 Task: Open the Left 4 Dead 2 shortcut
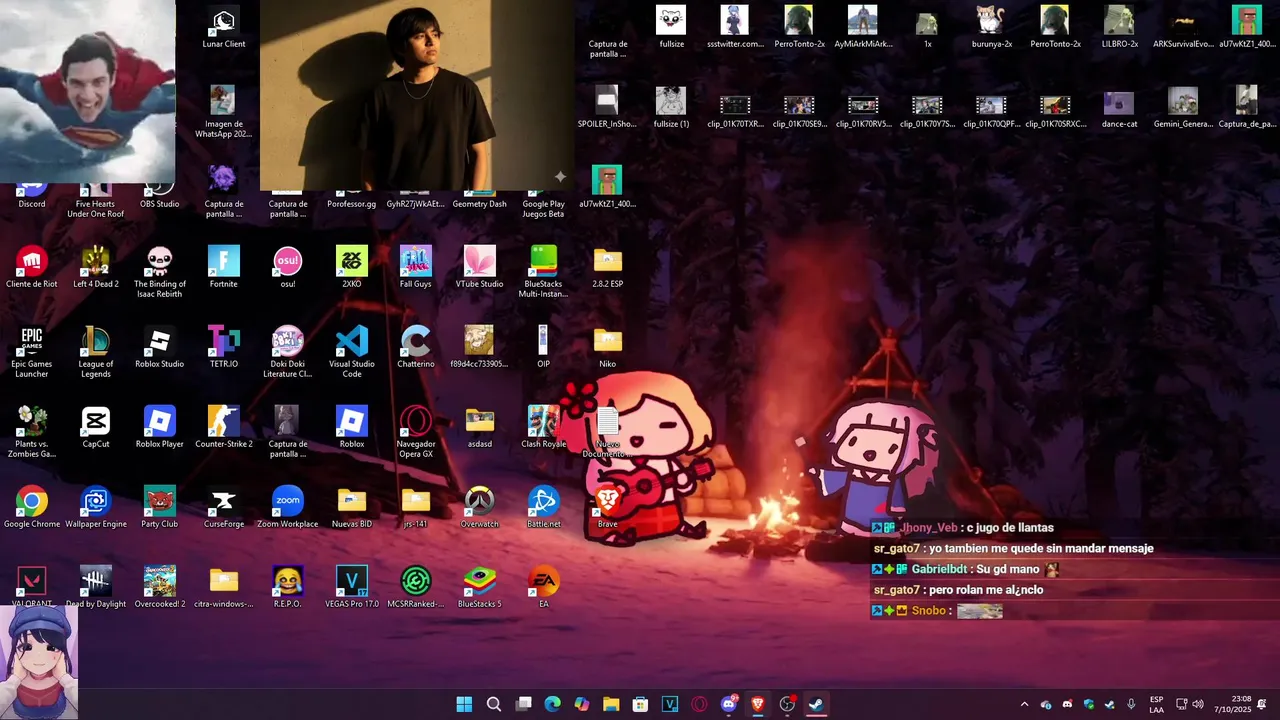[96, 268]
